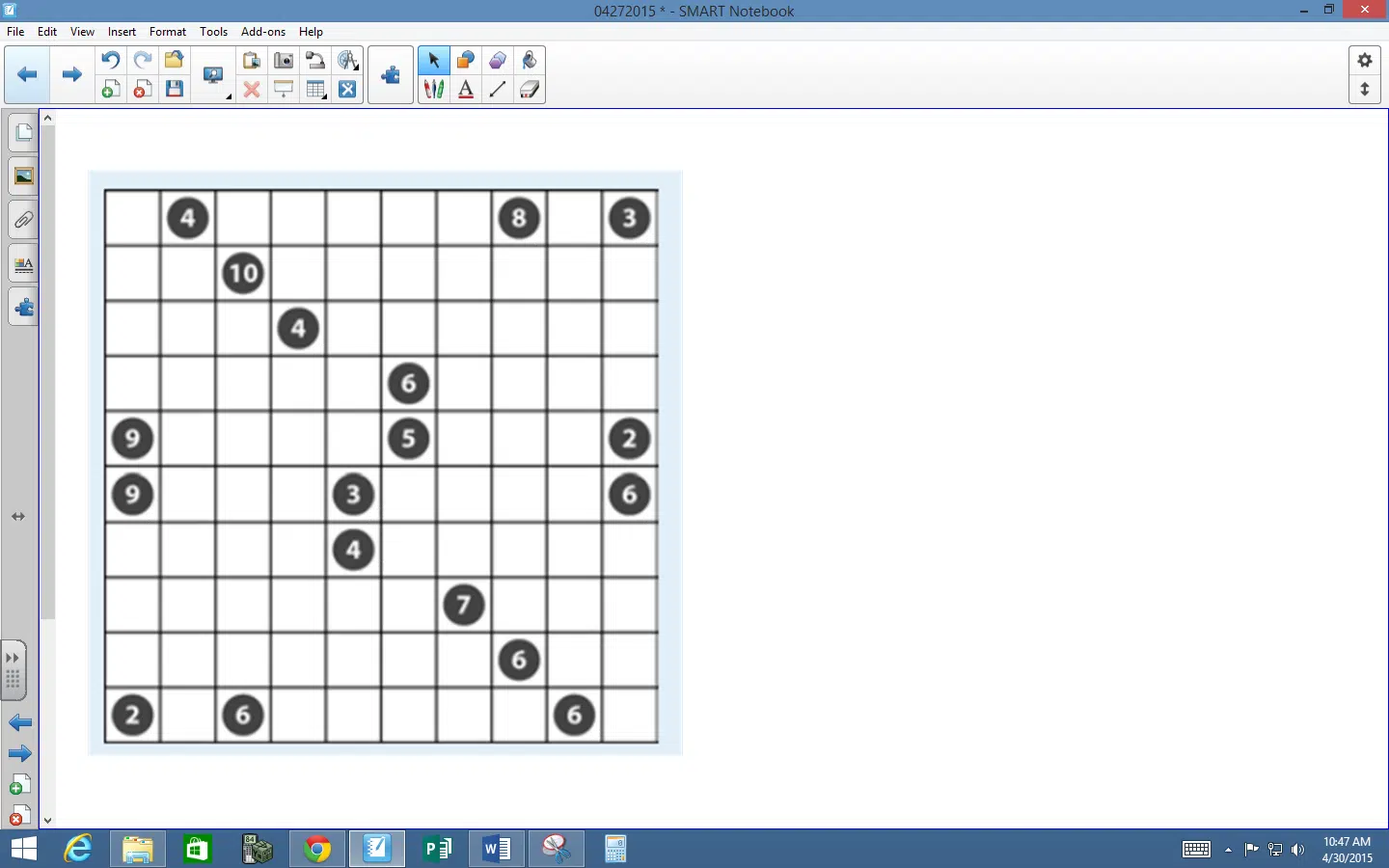The height and width of the screenshot is (868, 1389).
Task: Click the blue X icon beside the table tool
Action: click(x=348, y=90)
